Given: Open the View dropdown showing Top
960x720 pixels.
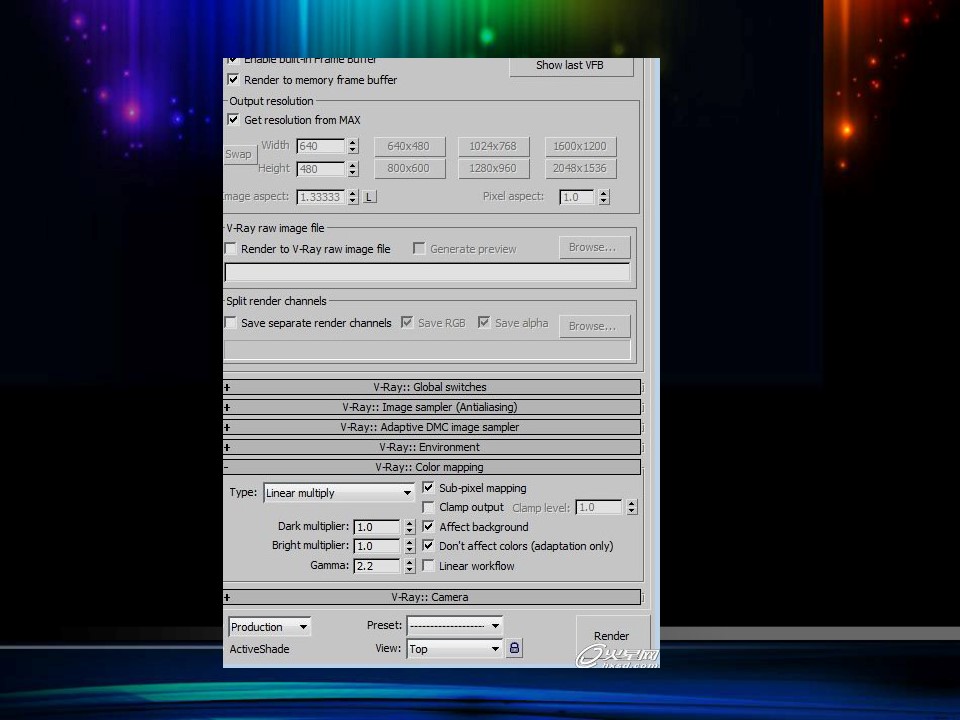Looking at the screenshot, I should (454, 649).
